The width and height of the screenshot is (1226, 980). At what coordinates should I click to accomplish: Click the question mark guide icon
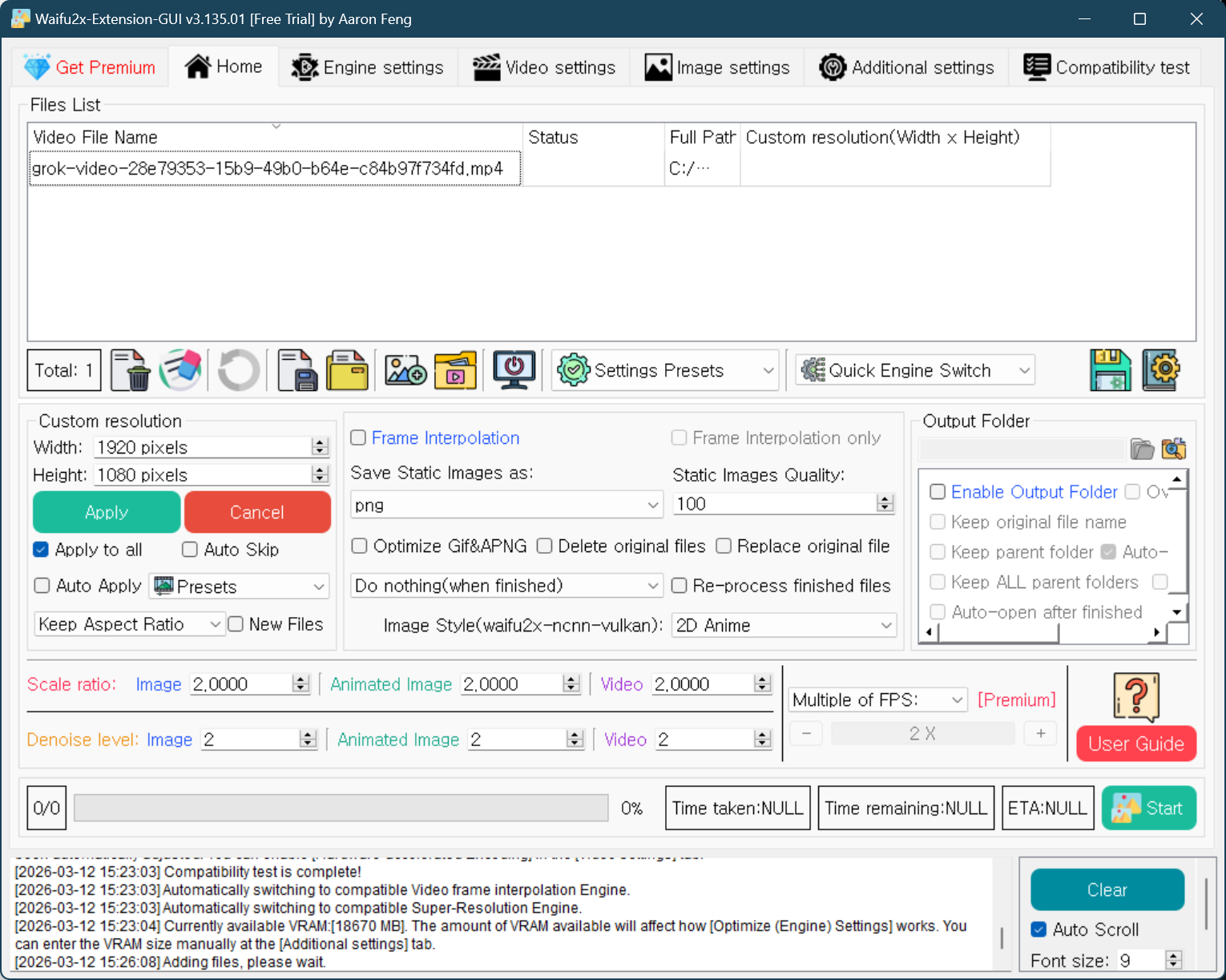[x=1136, y=697]
